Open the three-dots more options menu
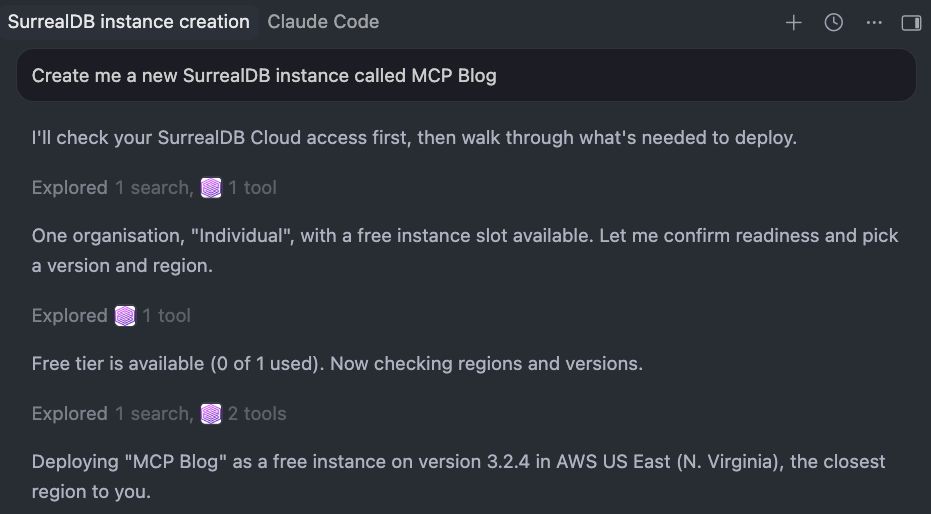This screenshot has width=931, height=514. coord(874,23)
